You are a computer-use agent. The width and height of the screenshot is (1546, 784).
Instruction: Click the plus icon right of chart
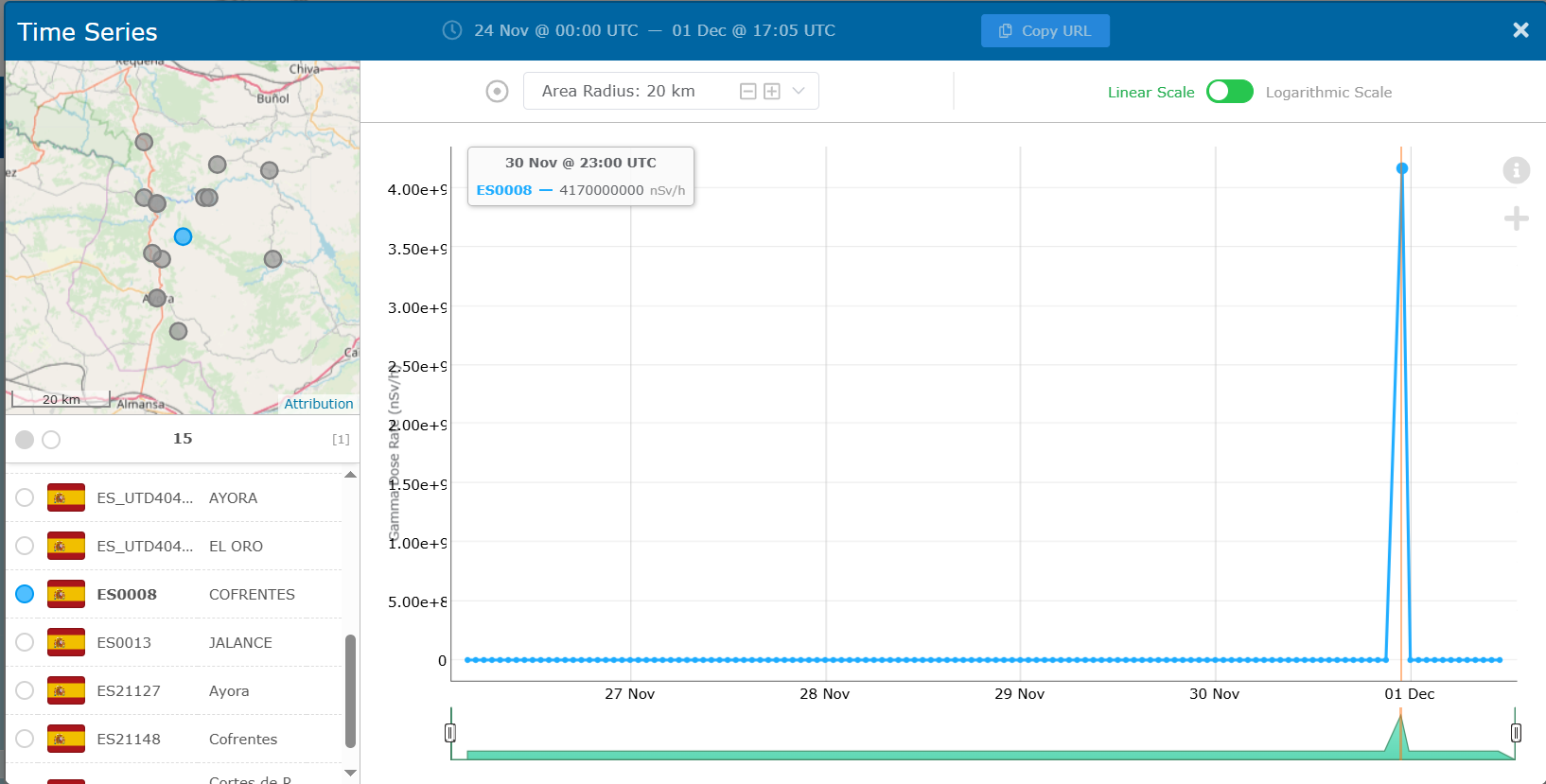tap(1516, 218)
